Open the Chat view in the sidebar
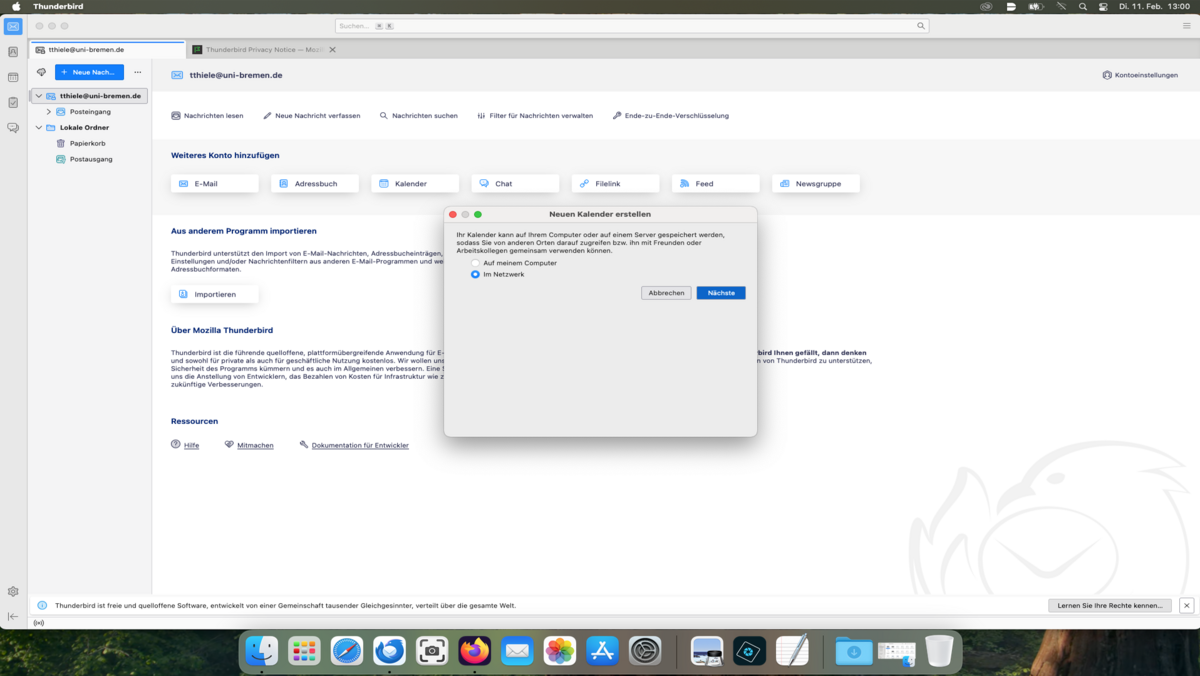 [x=13, y=128]
